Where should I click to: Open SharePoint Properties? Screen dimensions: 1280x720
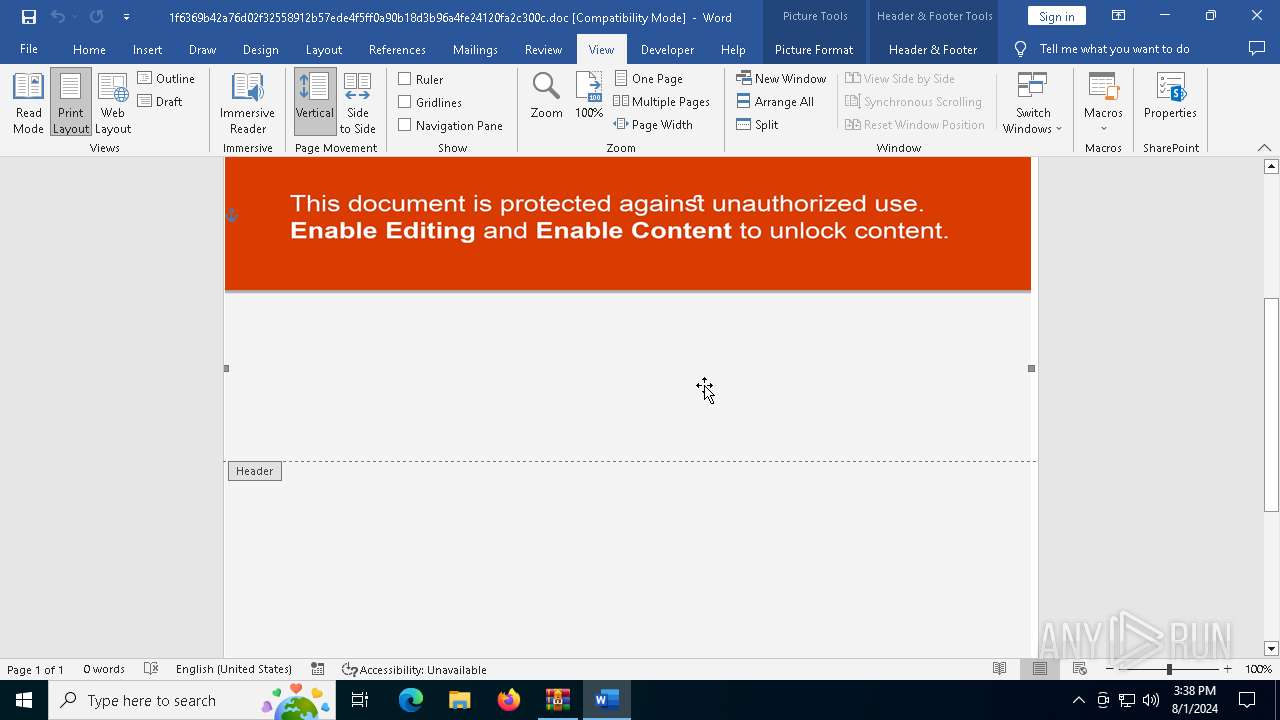1170,96
